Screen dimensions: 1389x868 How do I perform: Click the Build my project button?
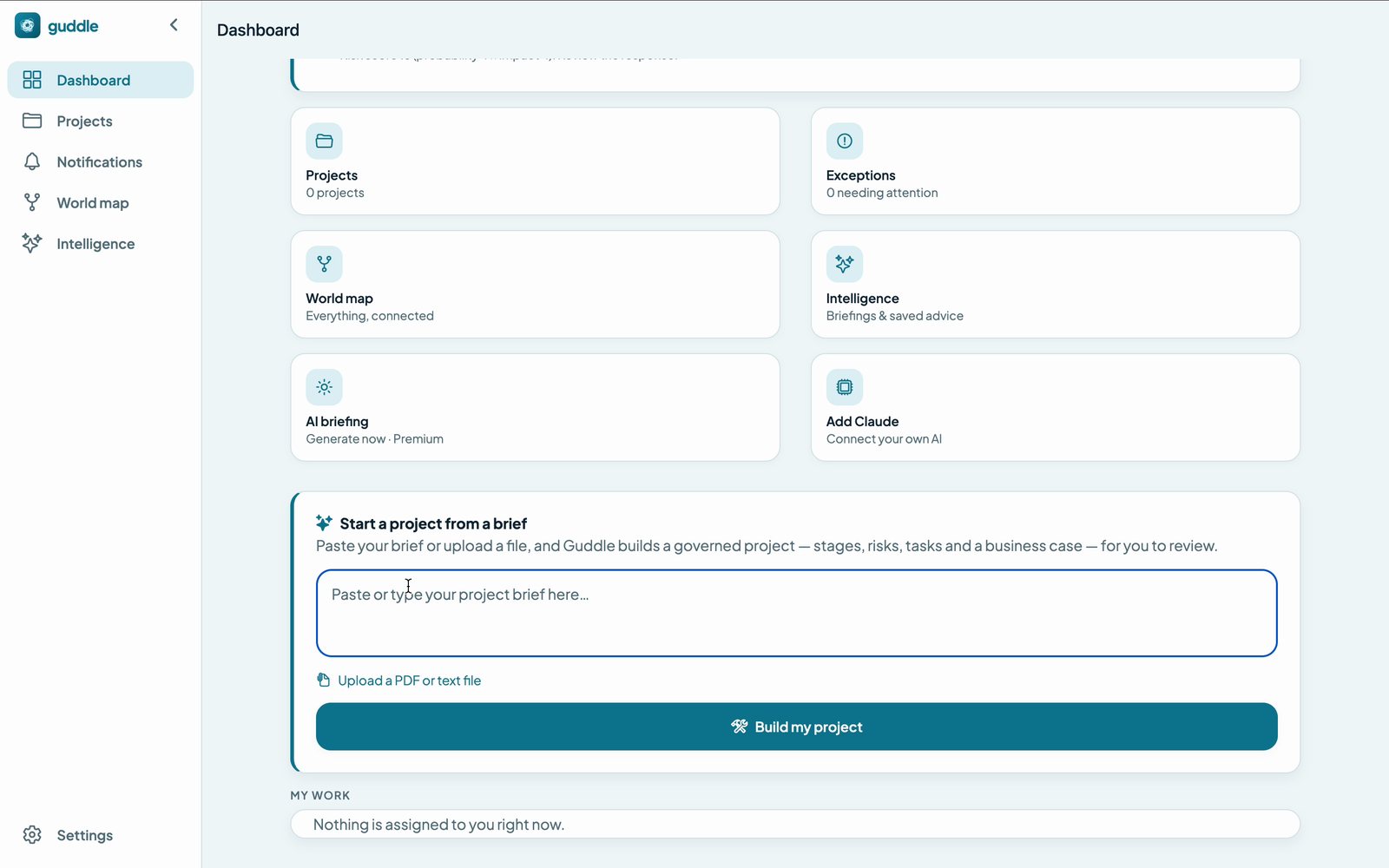[796, 727]
